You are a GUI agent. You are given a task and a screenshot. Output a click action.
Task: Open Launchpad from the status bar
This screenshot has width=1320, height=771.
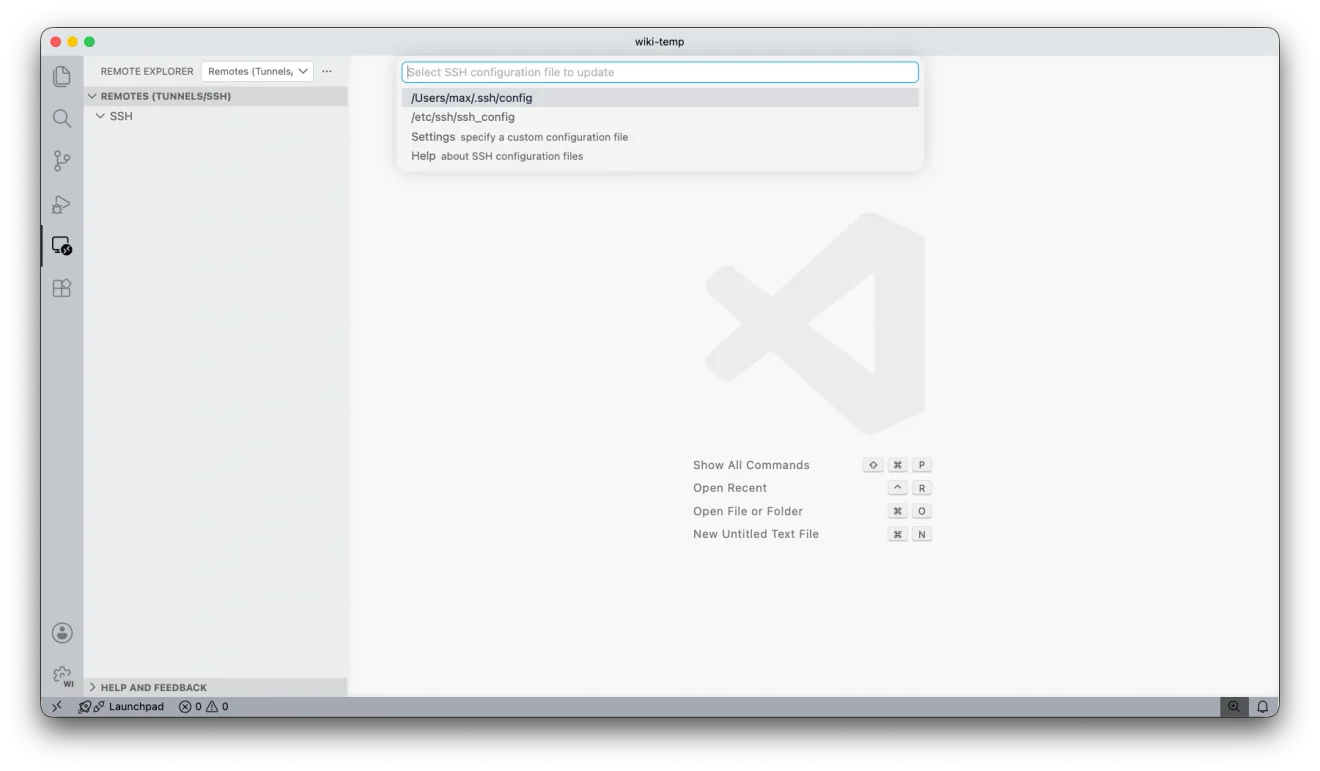[x=121, y=707]
